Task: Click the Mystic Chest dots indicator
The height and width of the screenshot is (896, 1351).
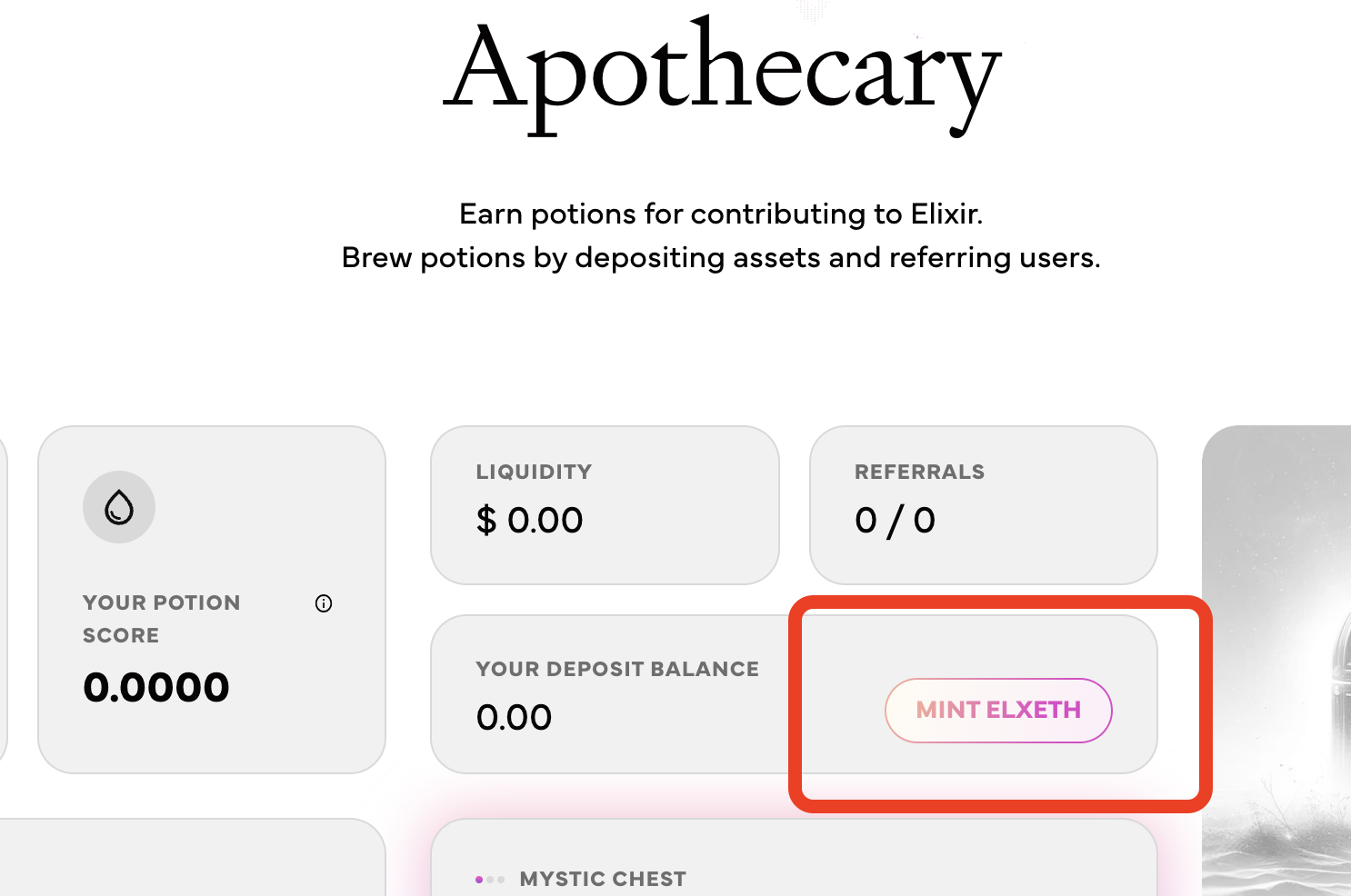Action: click(490, 880)
